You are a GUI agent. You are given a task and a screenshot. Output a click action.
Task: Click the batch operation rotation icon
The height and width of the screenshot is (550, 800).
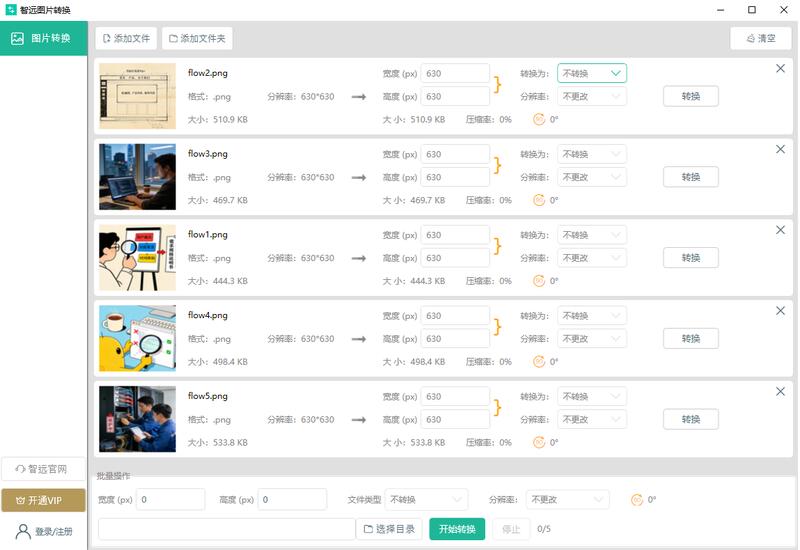(637, 499)
